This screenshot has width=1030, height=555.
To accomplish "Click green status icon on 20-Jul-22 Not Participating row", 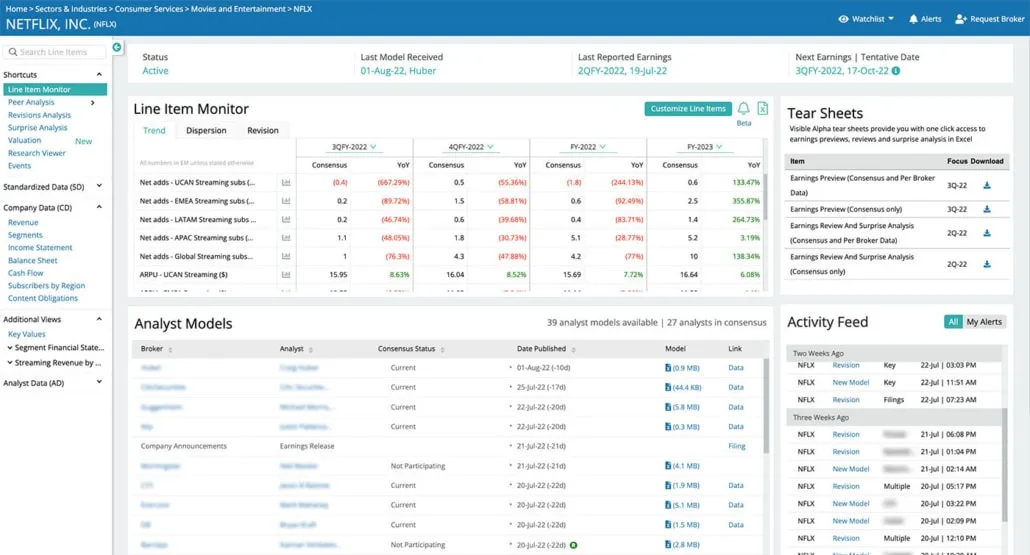I will click(x=573, y=545).
